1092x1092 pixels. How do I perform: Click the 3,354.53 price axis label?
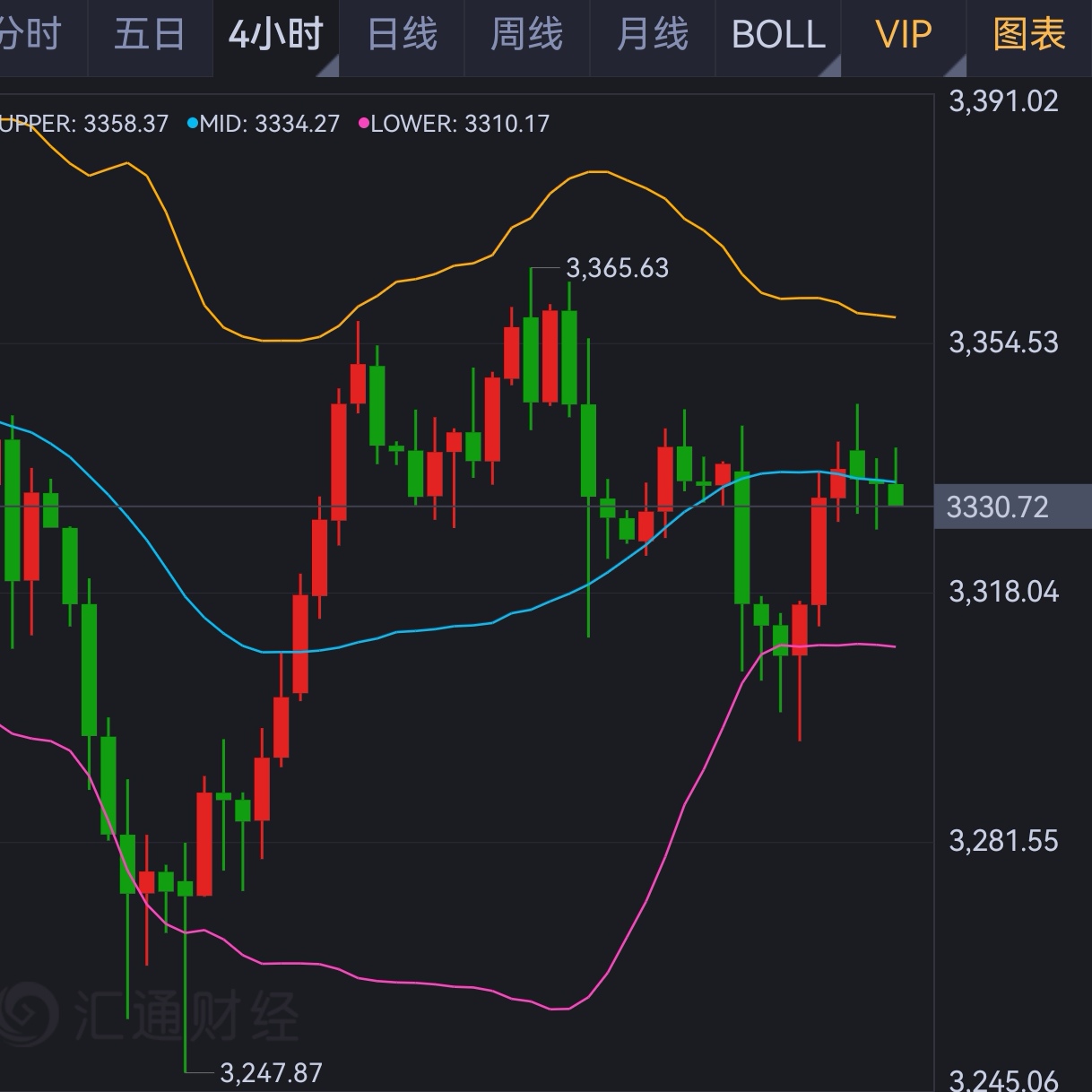pyautogui.click(x=1003, y=342)
